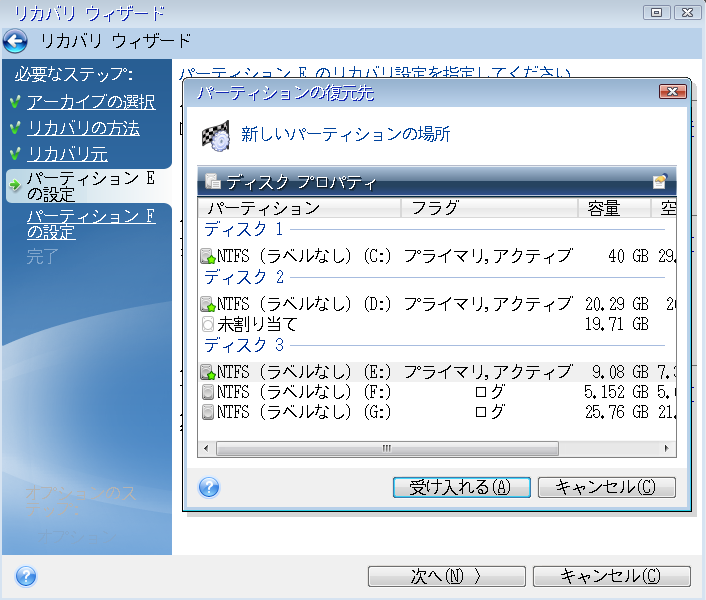
Task: Sort by the パーティション column header
Action: (x=300, y=208)
